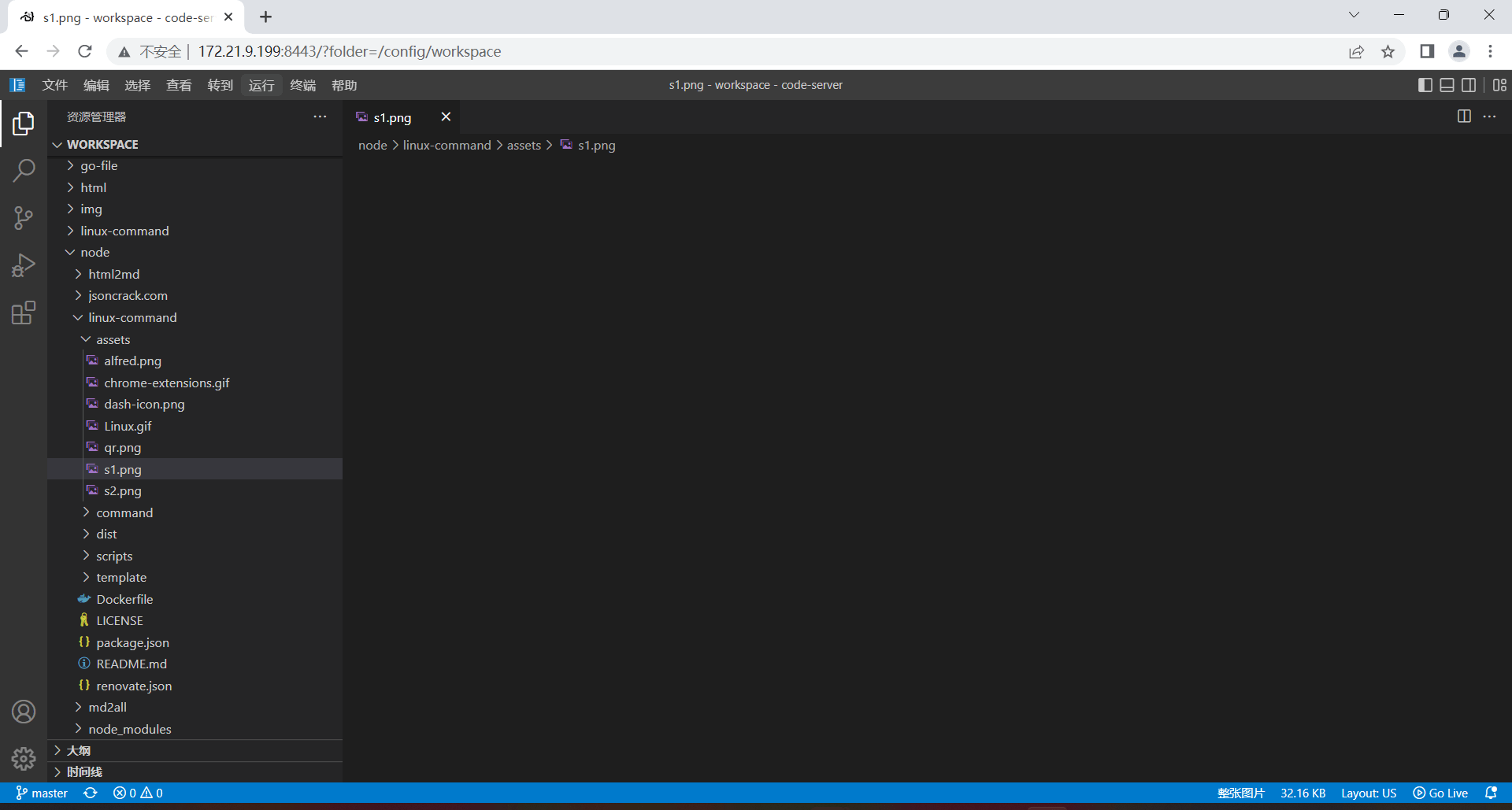1512x810 pixels.
Task: Click Go Live in status bar
Action: (x=1440, y=793)
